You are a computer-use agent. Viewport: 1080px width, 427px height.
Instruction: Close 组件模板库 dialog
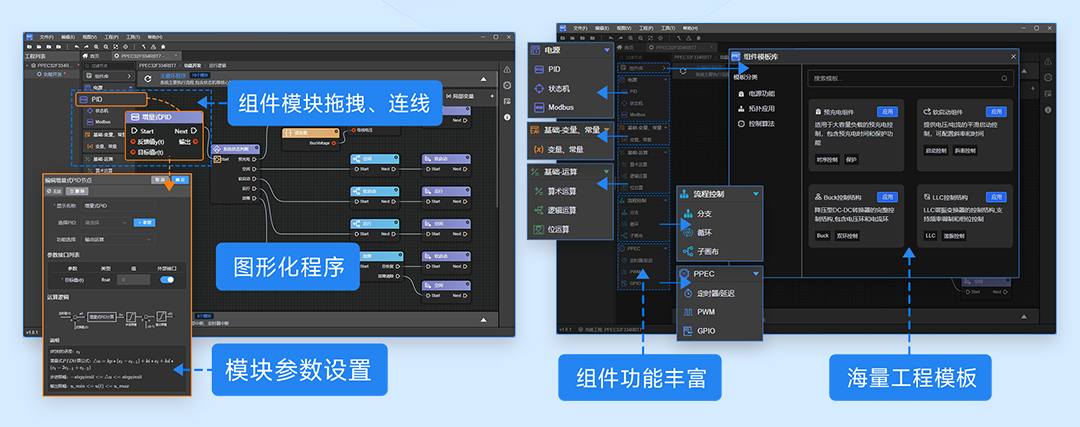[1013, 56]
